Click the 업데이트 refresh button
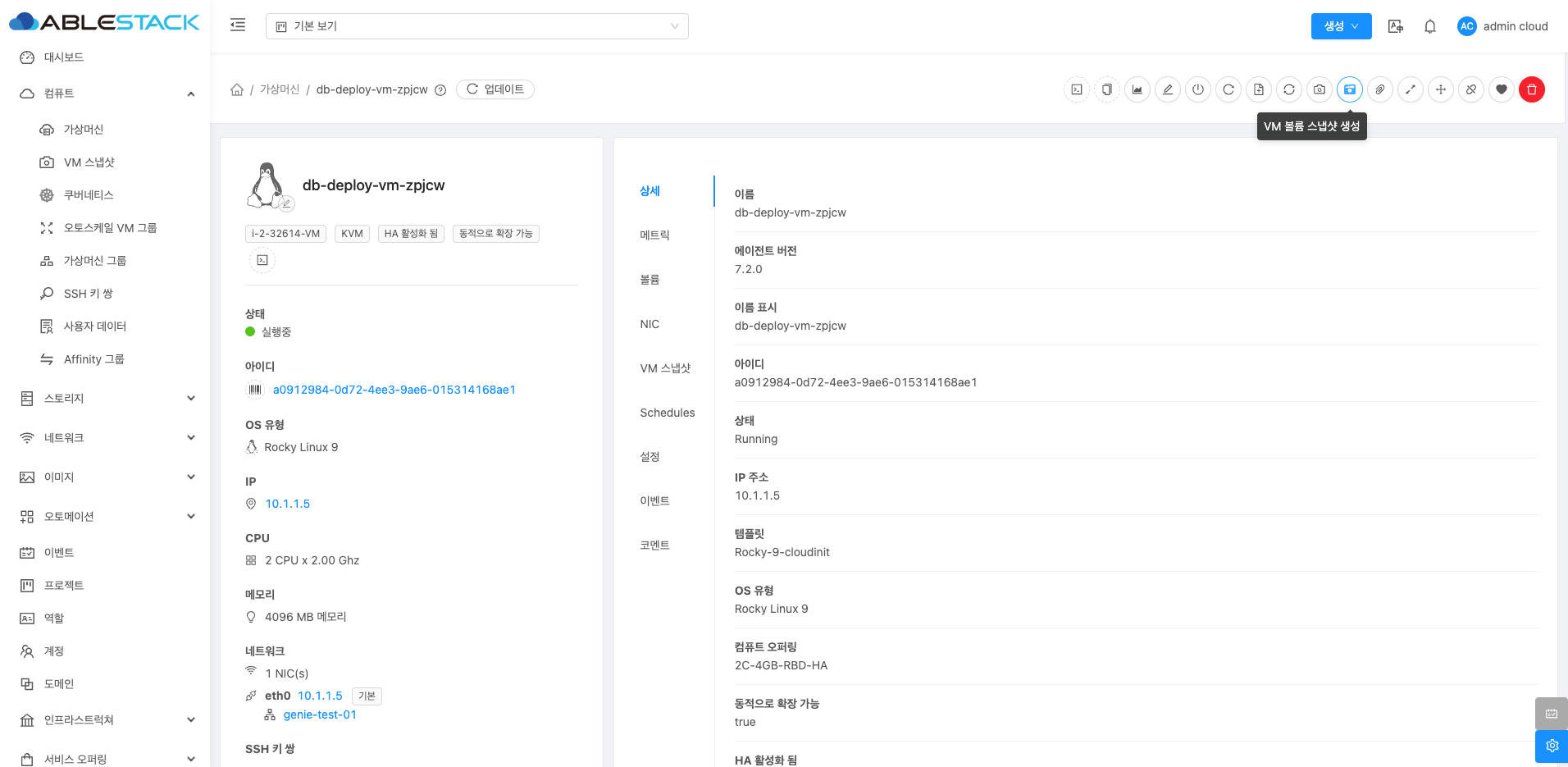Viewport: 1568px width, 767px height. 495,89
